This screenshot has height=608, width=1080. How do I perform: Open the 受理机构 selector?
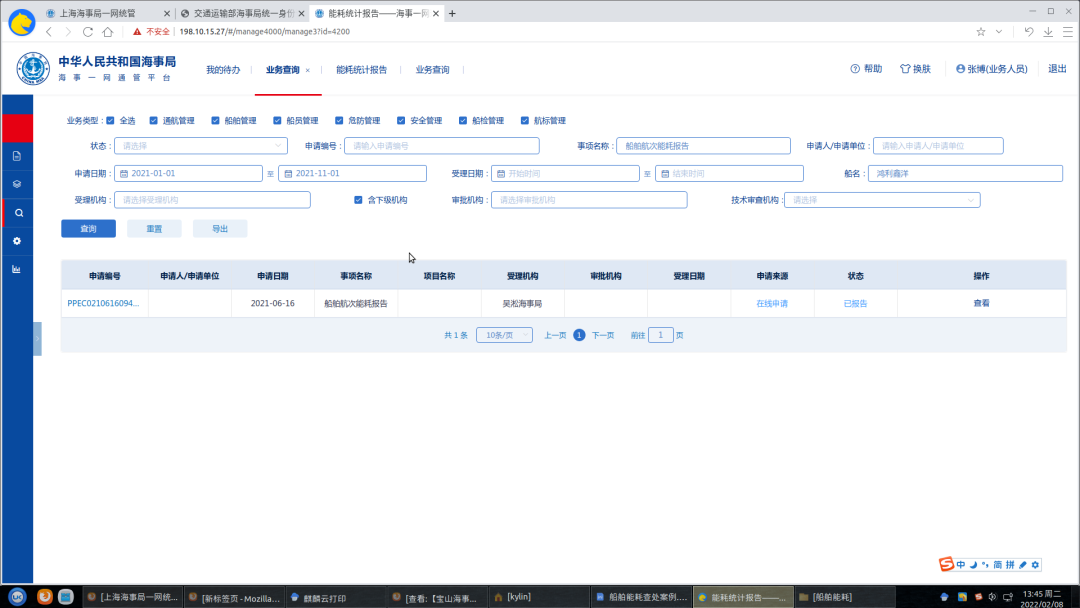tap(212, 200)
